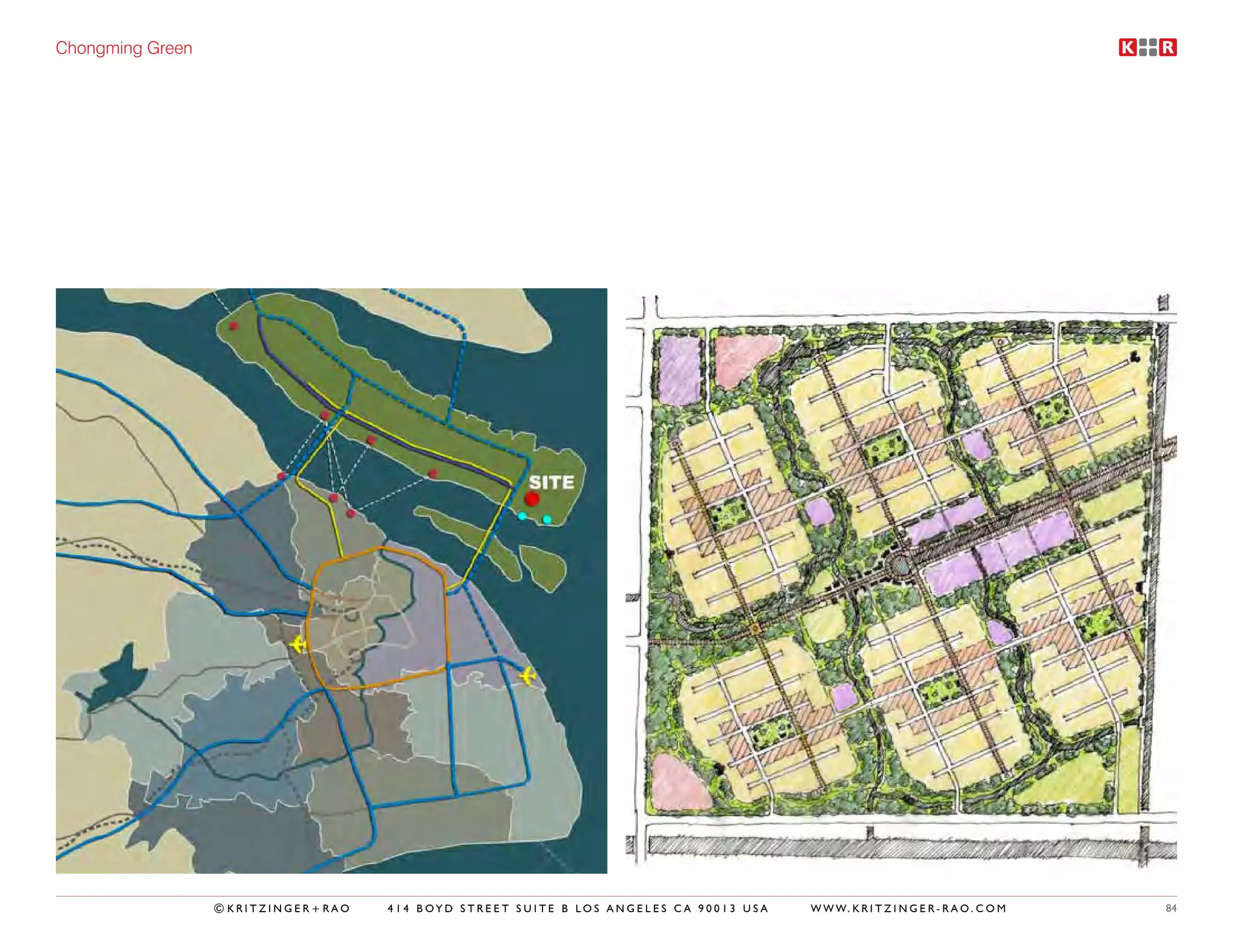This screenshot has height=952, width=1233.
Task: Click the yellow airplane icon near the east coast
Action: tap(527, 676)
